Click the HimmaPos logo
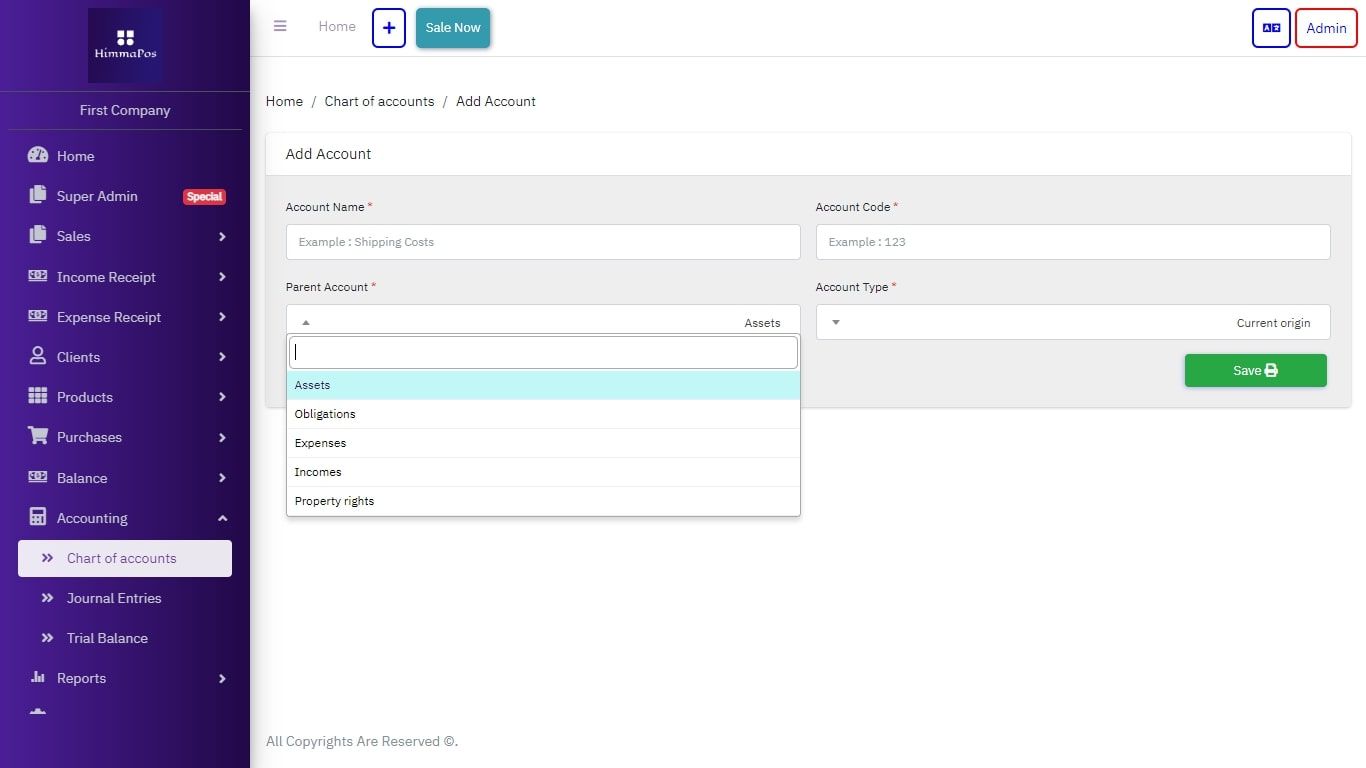This screenshot has width=1366, height=768. coord(125,46)
